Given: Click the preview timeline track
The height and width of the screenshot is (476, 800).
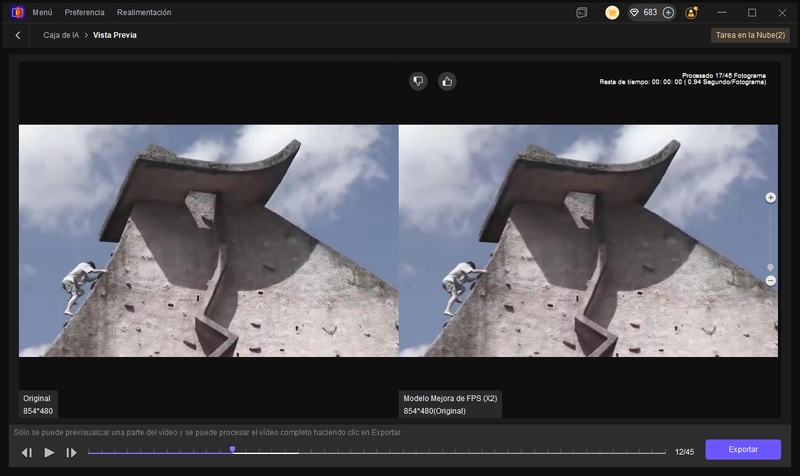Looking at the screenshot, I should point(377,452).
